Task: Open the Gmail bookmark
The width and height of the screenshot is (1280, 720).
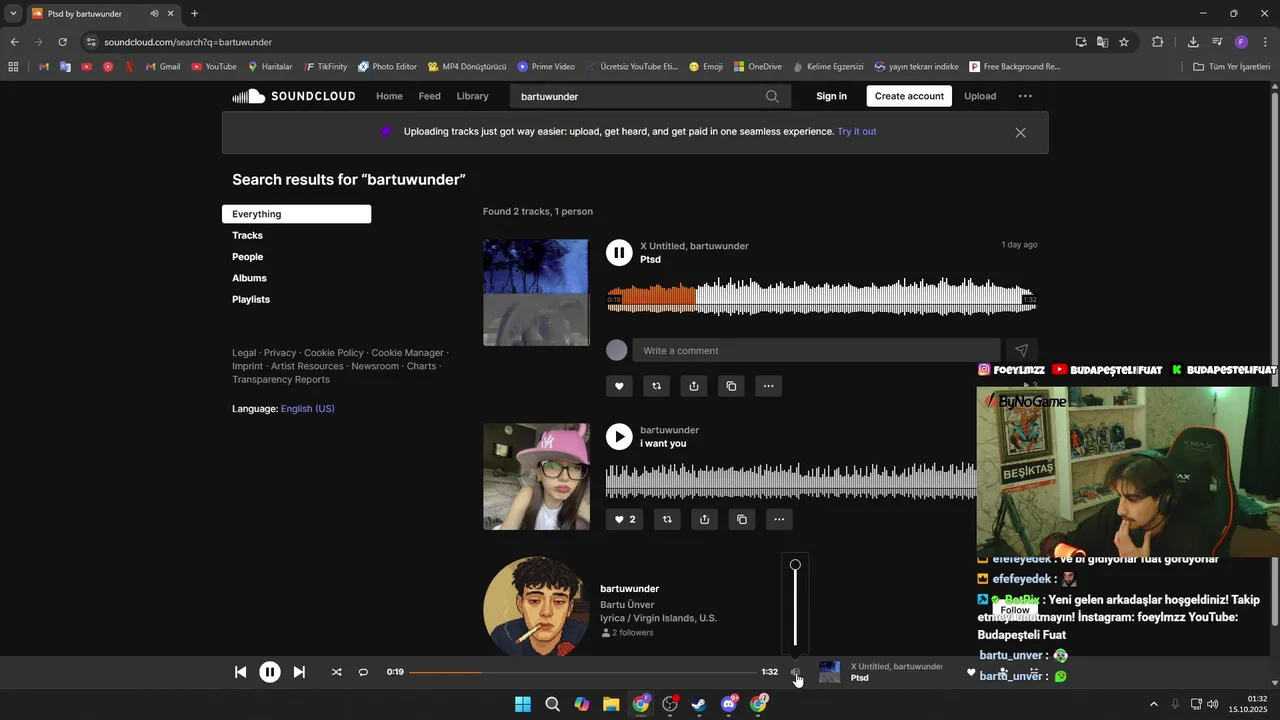Action: (163, 67)
